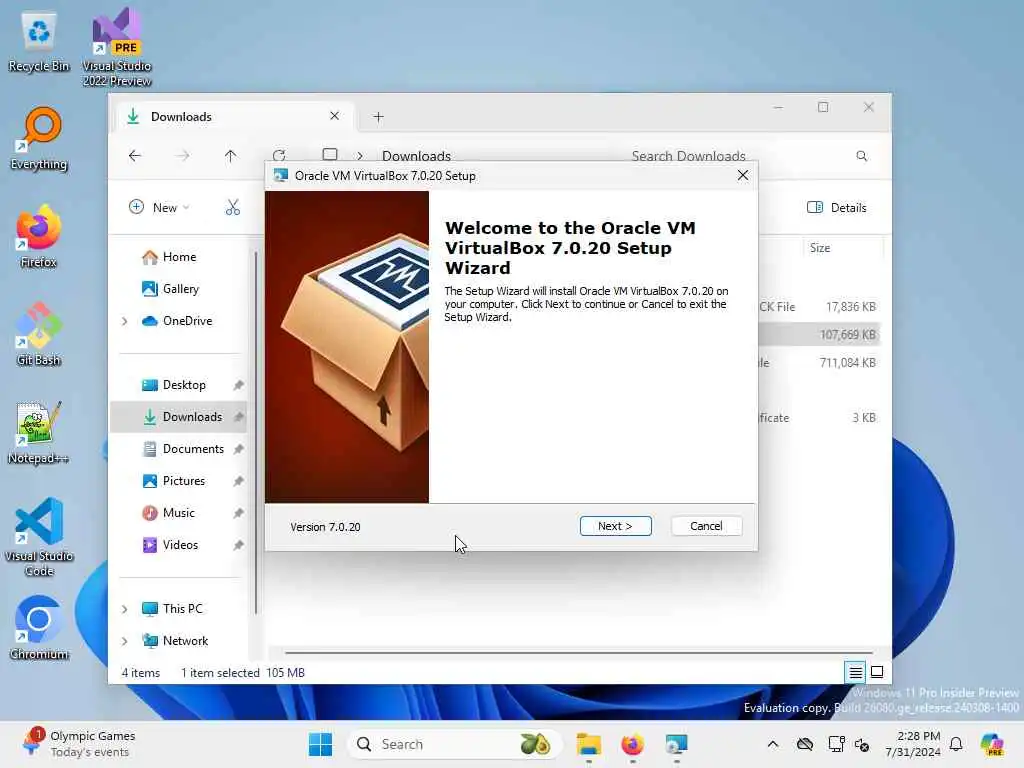The height and width of the screenshot is (768, 1024).
Task: Click the Cut scissors icon
Action: (233, 208)
